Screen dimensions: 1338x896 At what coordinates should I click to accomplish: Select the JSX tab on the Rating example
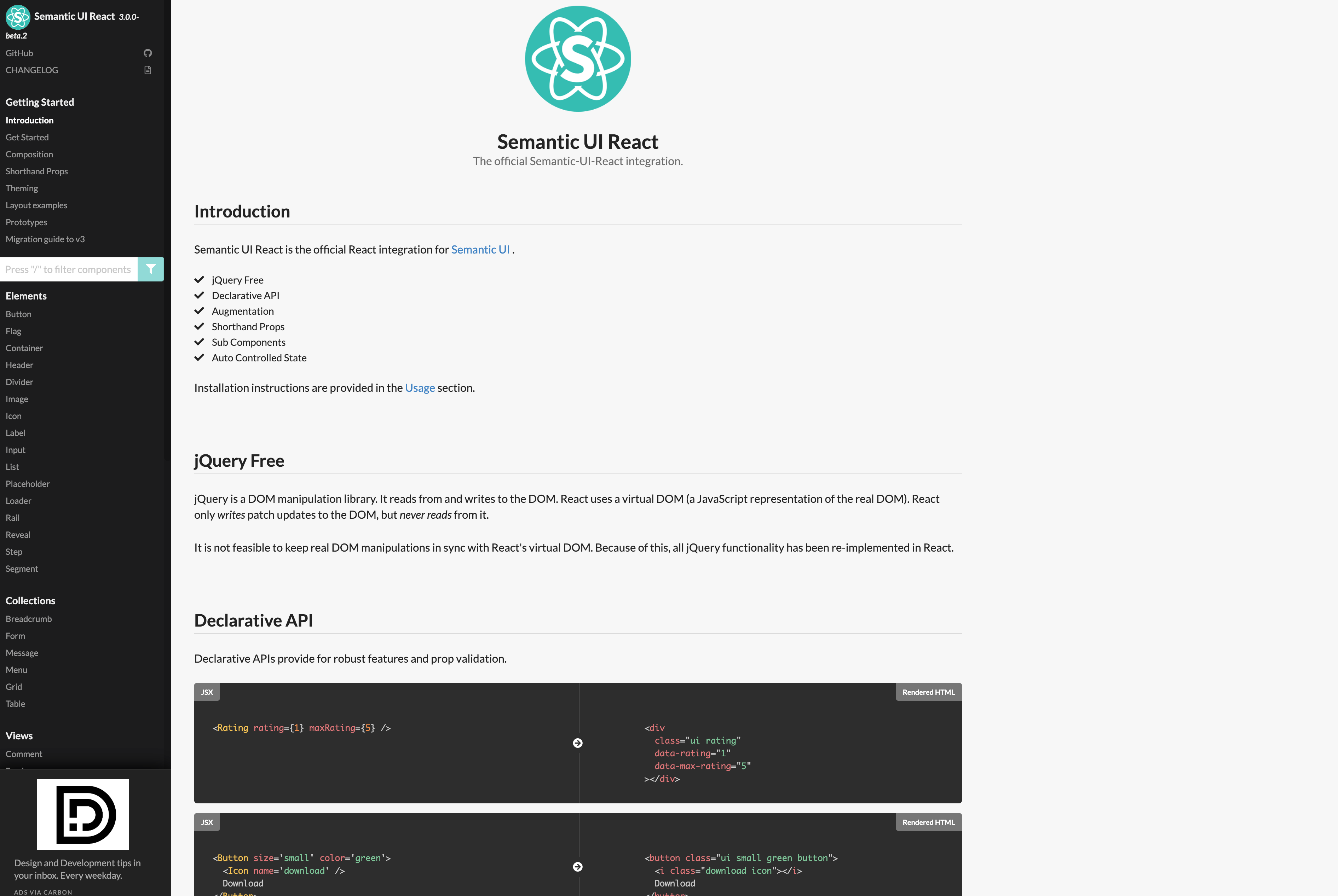207,692
